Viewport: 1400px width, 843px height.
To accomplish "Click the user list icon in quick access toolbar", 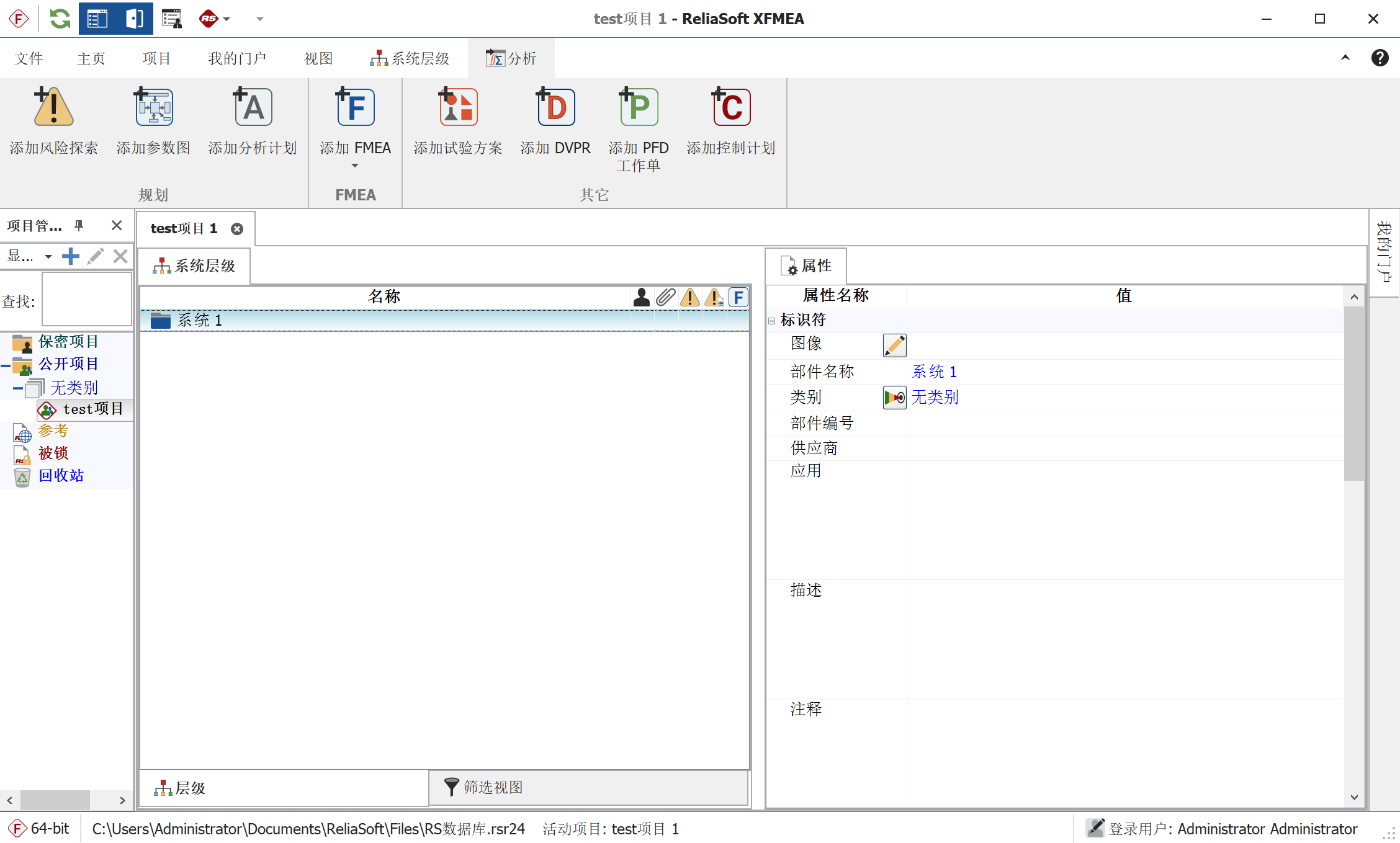I will point(171,19).
